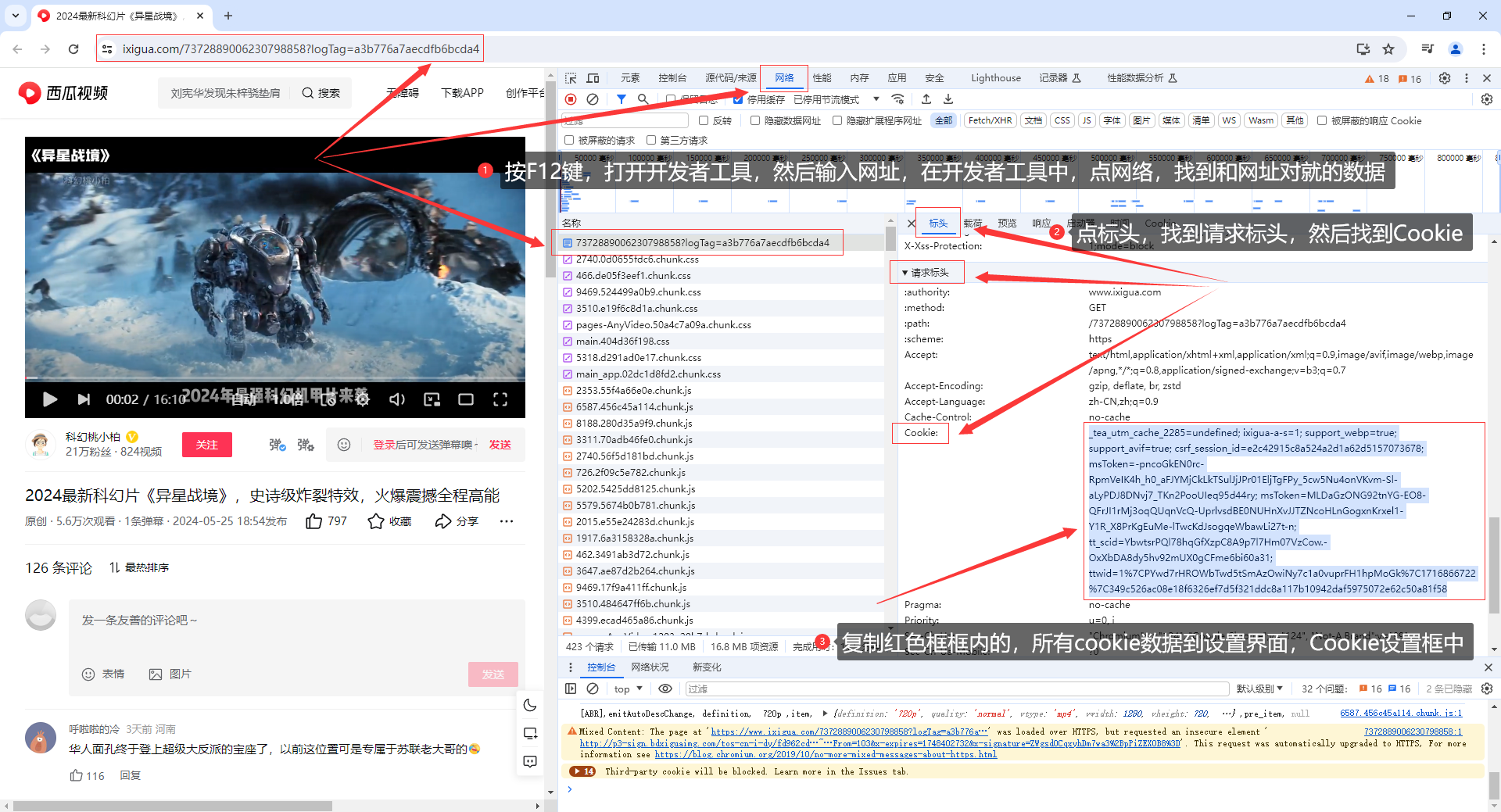
Task: Open the throttling mode dropdown
Action: (x=836, y=99)
